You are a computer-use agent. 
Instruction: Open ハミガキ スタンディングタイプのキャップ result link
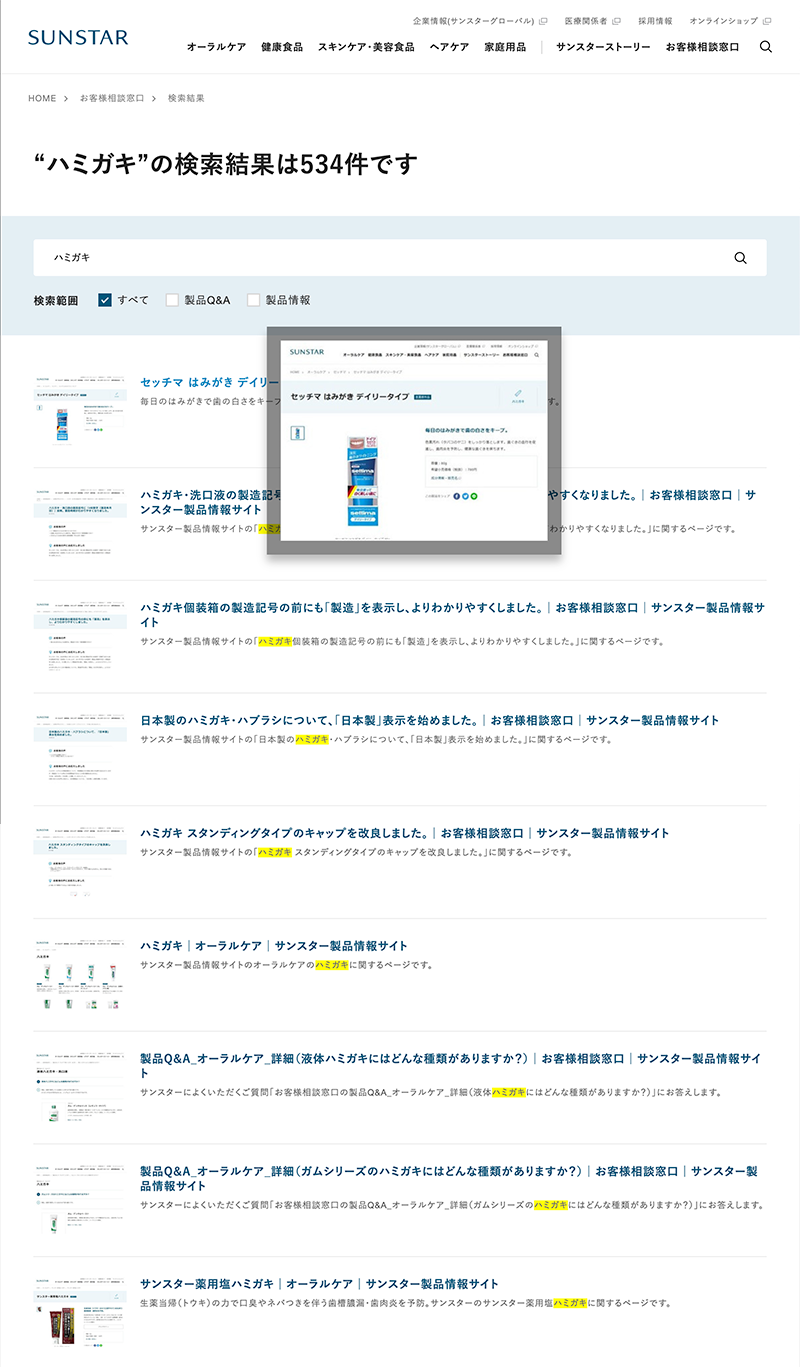pyautogui.click(x=405, y=833)
